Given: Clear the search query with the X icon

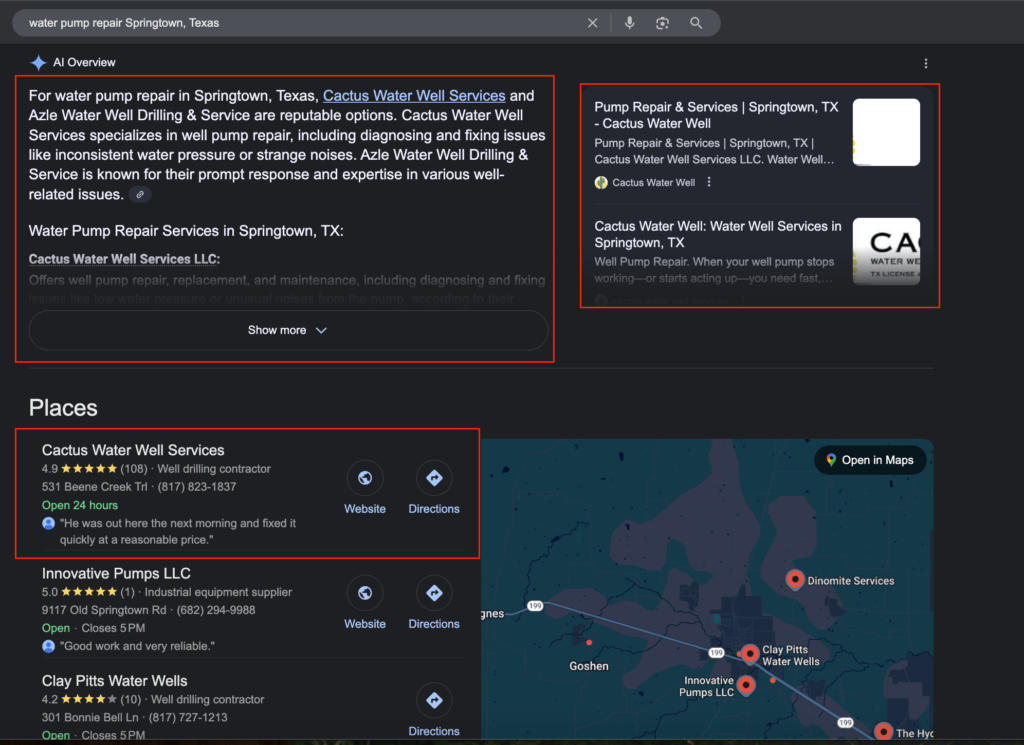Looking at the screenshot, I should 592,23.
